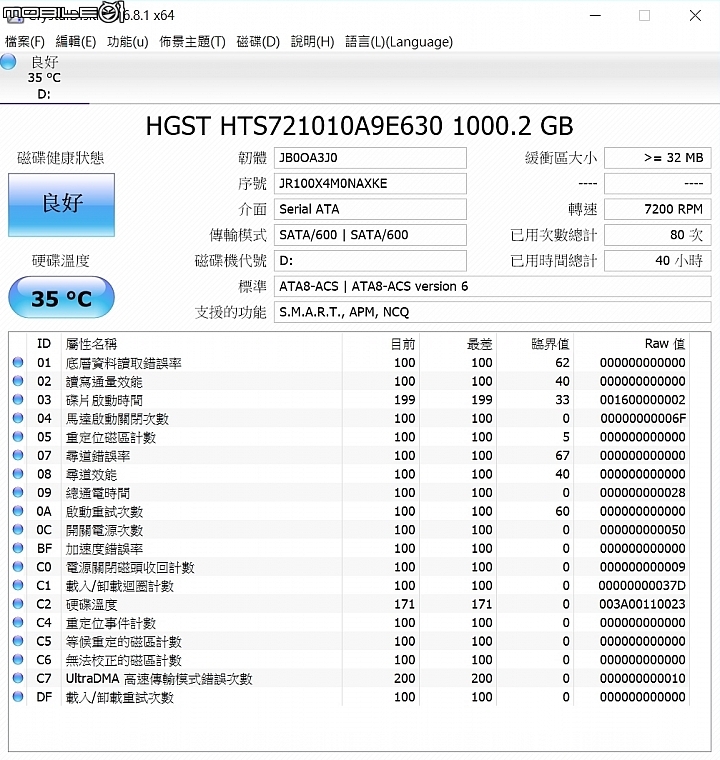Click the status dot for attribute C1
The height and width of the screenshot is (760, 720).
(18, 585)
